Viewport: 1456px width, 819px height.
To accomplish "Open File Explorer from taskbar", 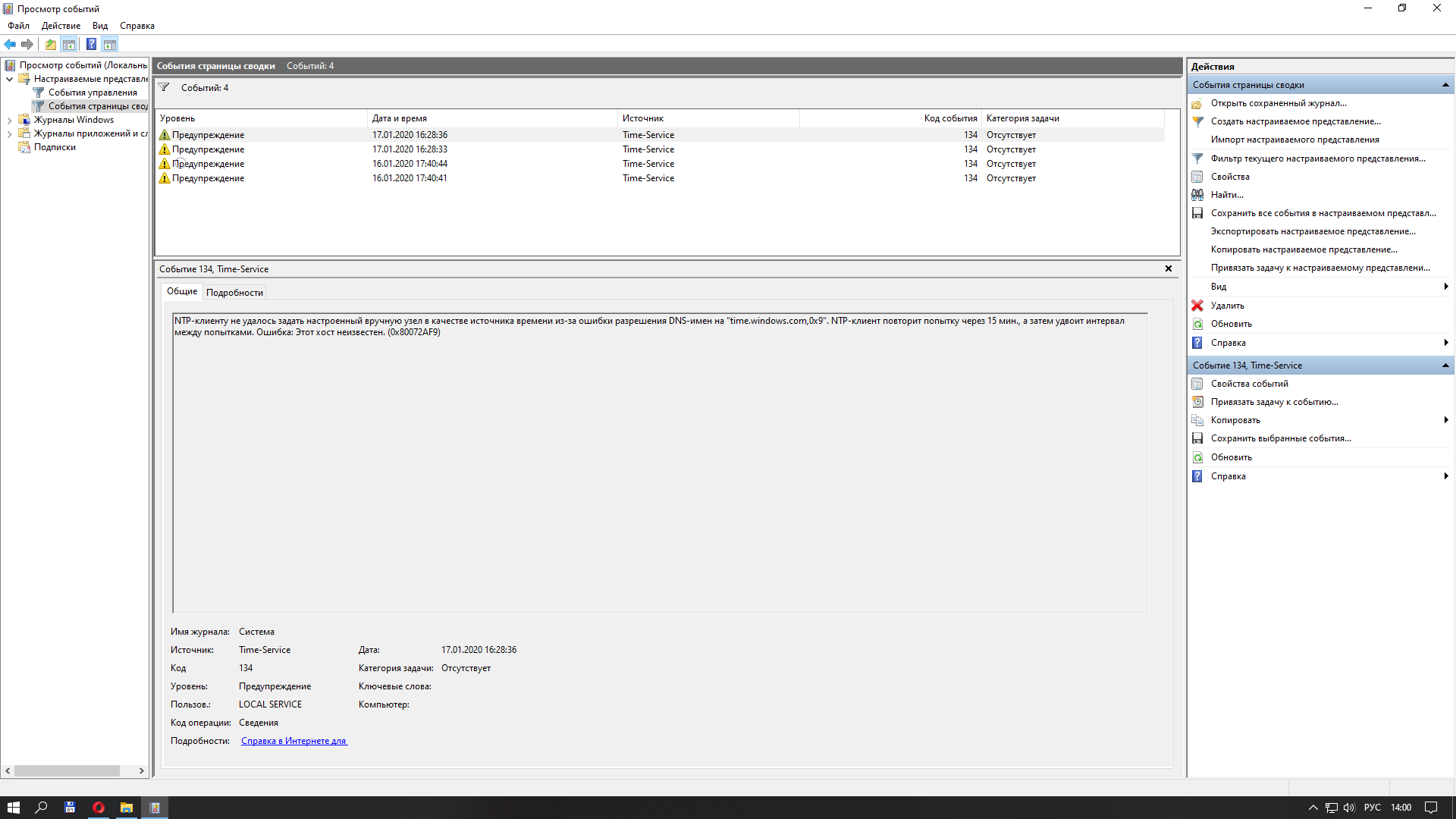I will coord(126,808).
